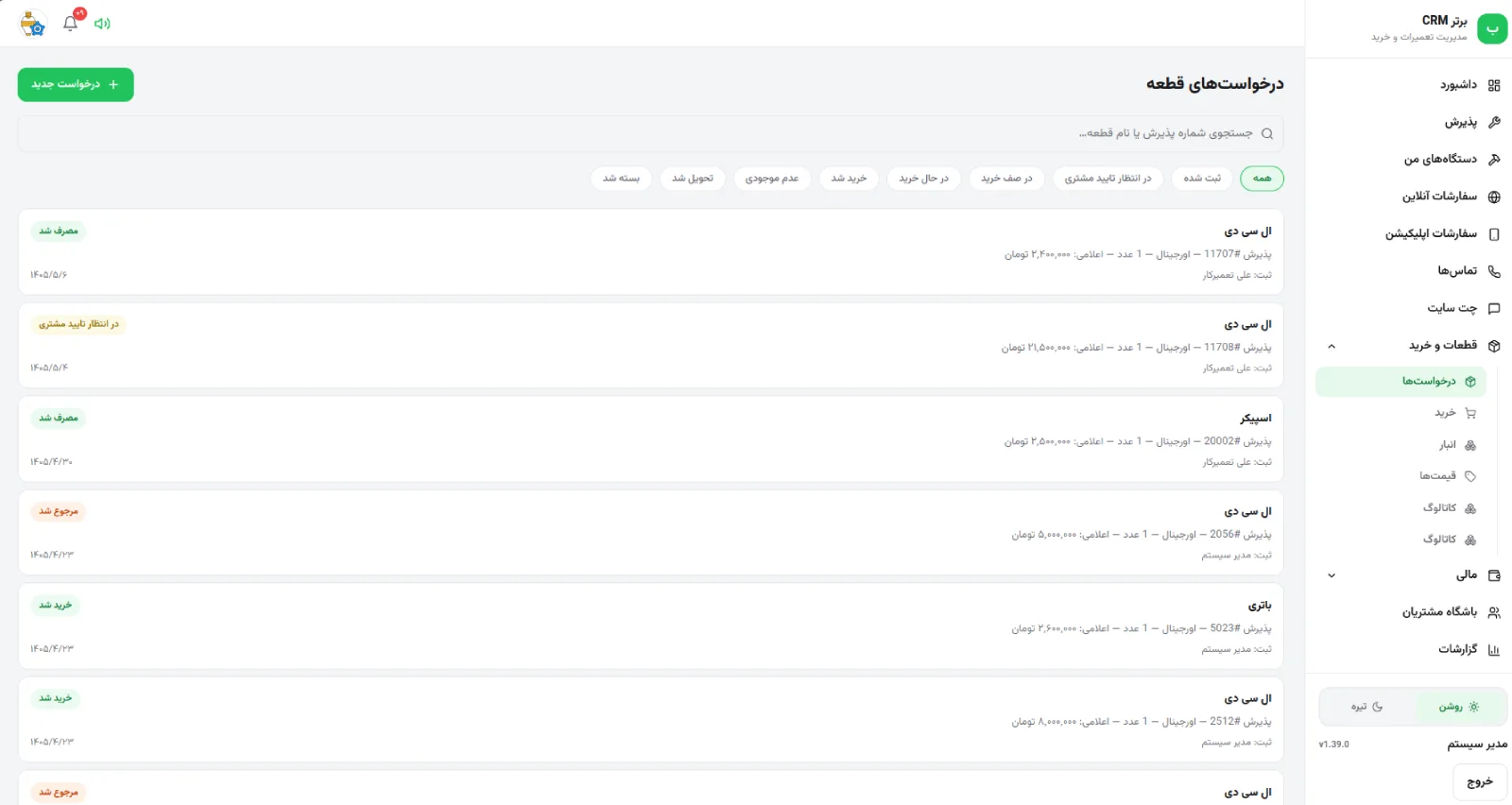Screen dimensions: 1512x805
Task: Select the روشن light theme option
Action: [1459, 707]
